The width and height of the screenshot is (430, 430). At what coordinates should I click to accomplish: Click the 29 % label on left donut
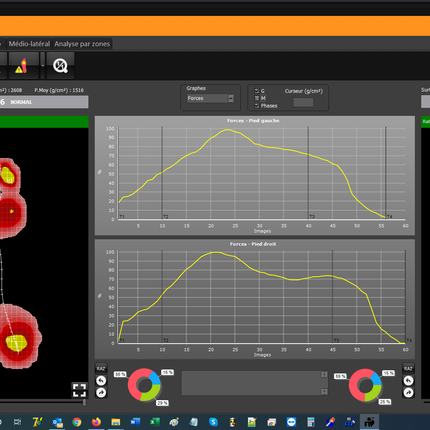[162, 403]
